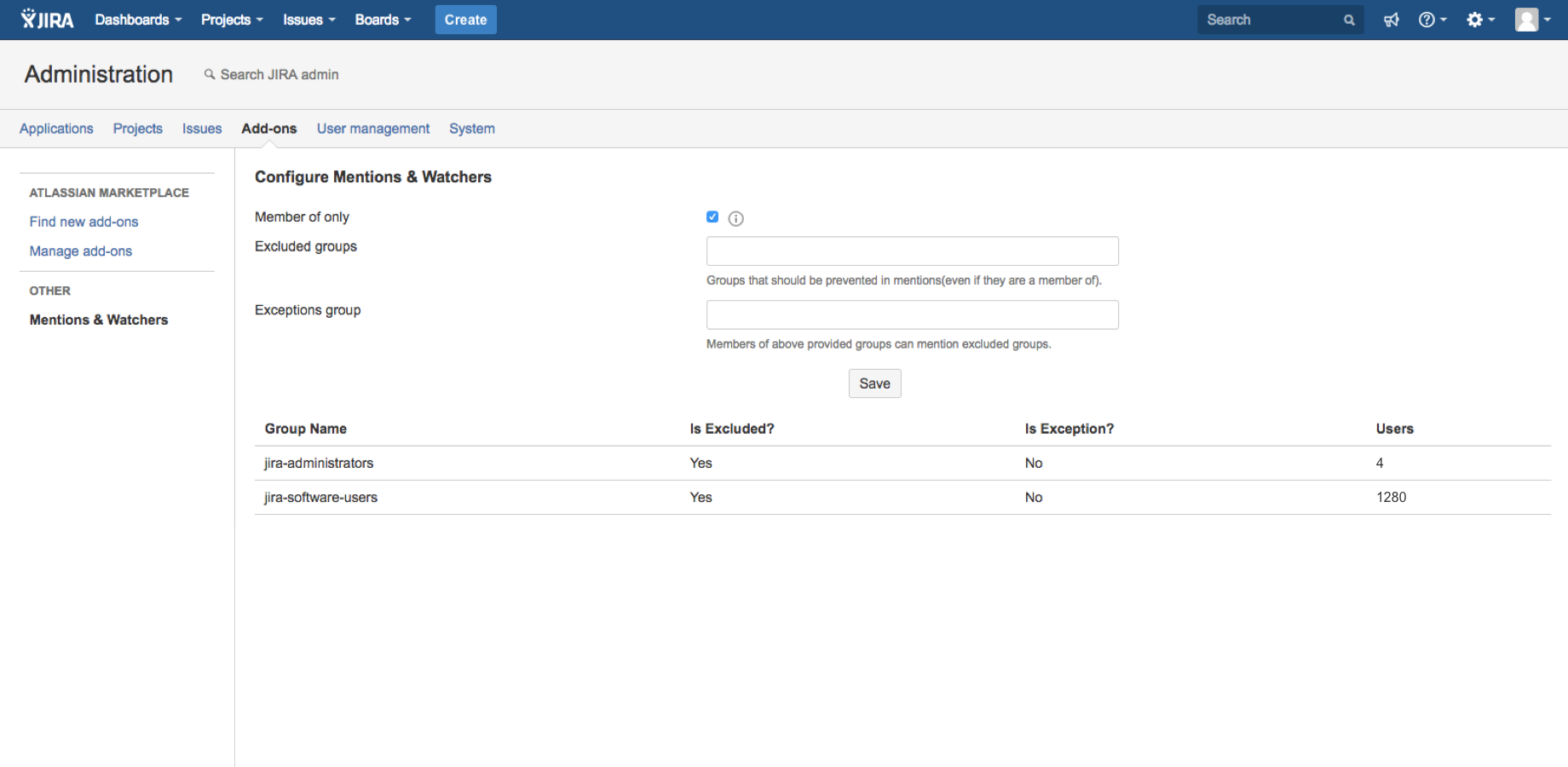Screen dimensions: 1568x767
Task: Click the info icon beside Member of only
Action: click(736, 218)
